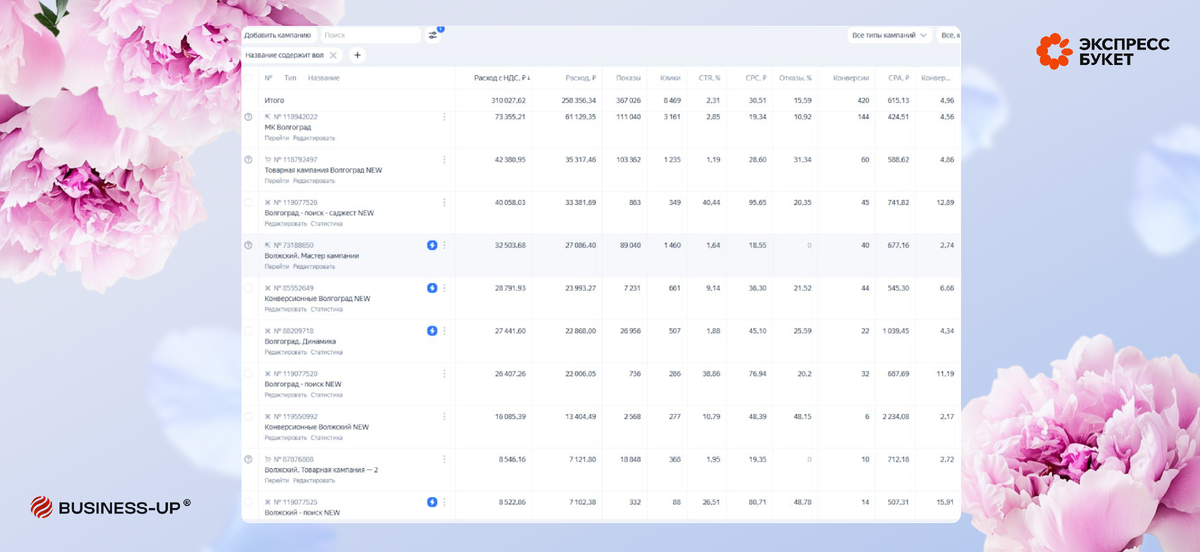The image size is (1200, 552).
Task: Click CTR value 40,44
Action: coord(712,202)
